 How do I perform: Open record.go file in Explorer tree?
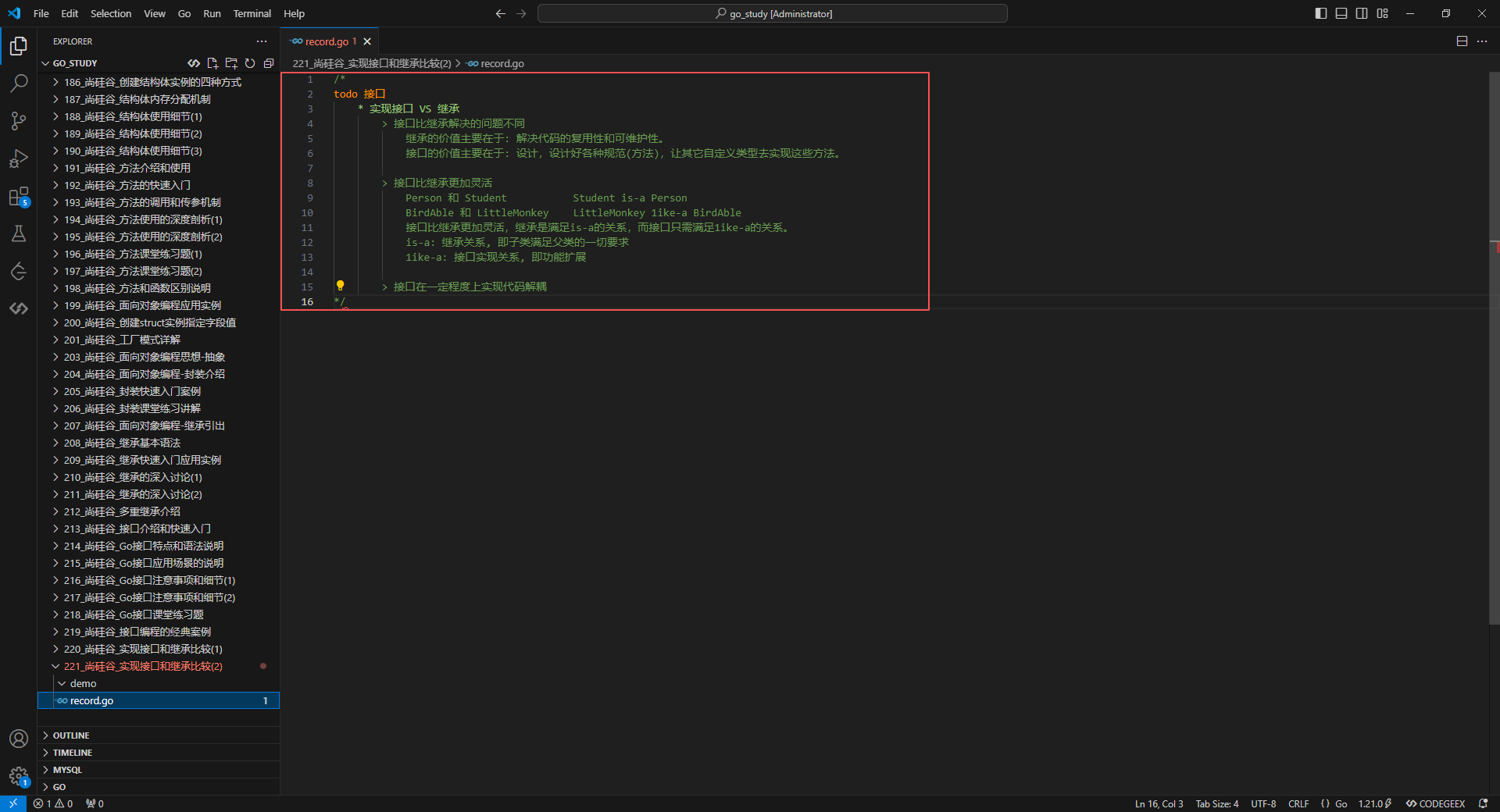tap(159, 700)
